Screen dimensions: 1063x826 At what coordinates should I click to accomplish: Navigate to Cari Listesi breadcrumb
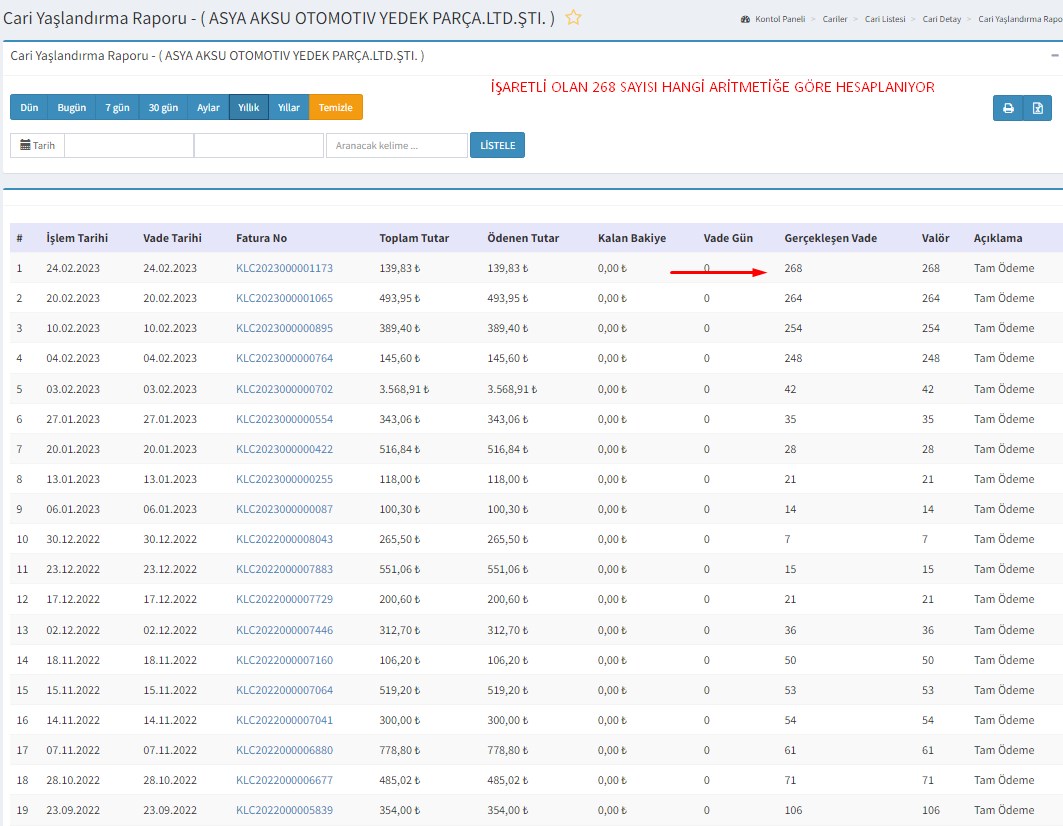click(887, 19)
